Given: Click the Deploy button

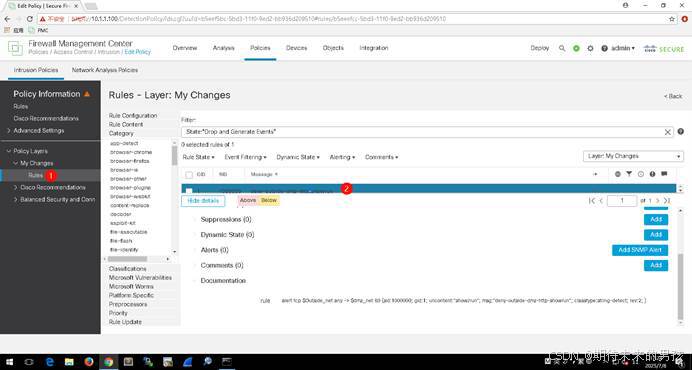Looking at the screenshot, I should [x=540, y=48].
